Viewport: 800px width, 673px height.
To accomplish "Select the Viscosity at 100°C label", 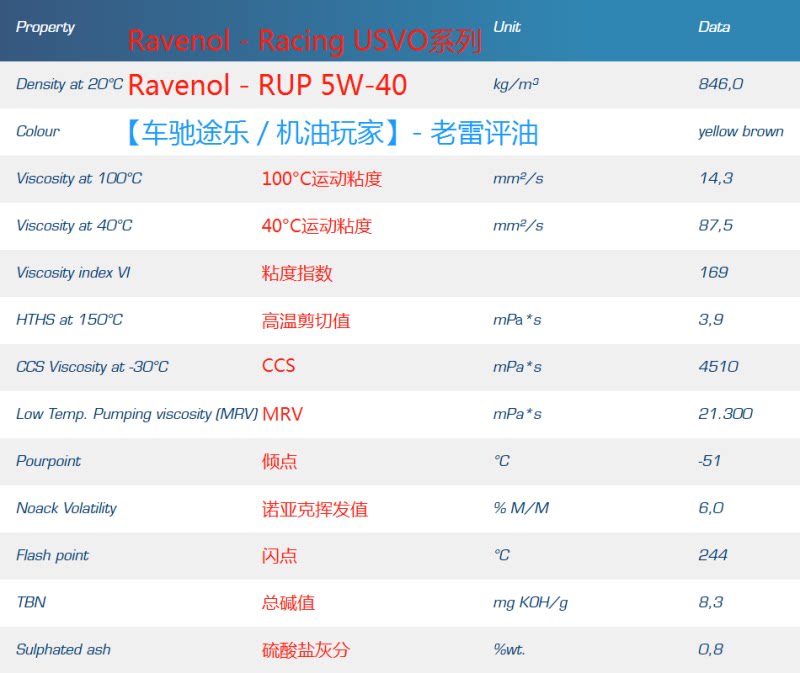I will click(x=79, y=178).
